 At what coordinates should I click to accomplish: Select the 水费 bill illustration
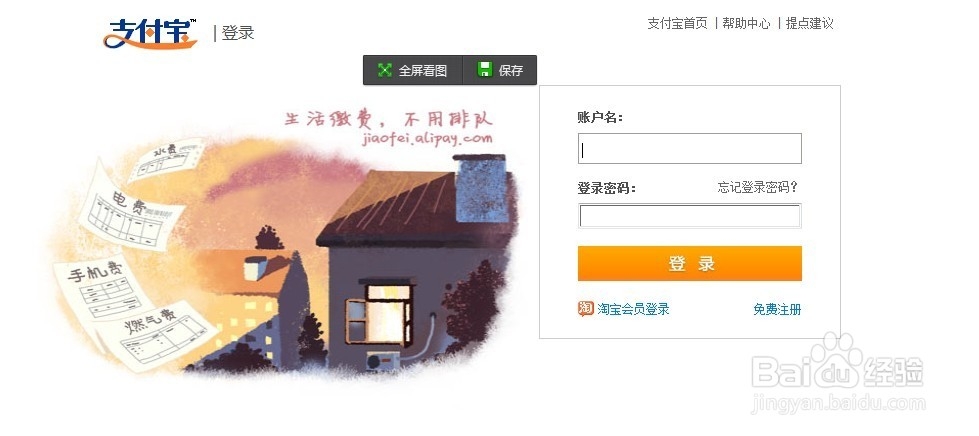pos(167,160)
